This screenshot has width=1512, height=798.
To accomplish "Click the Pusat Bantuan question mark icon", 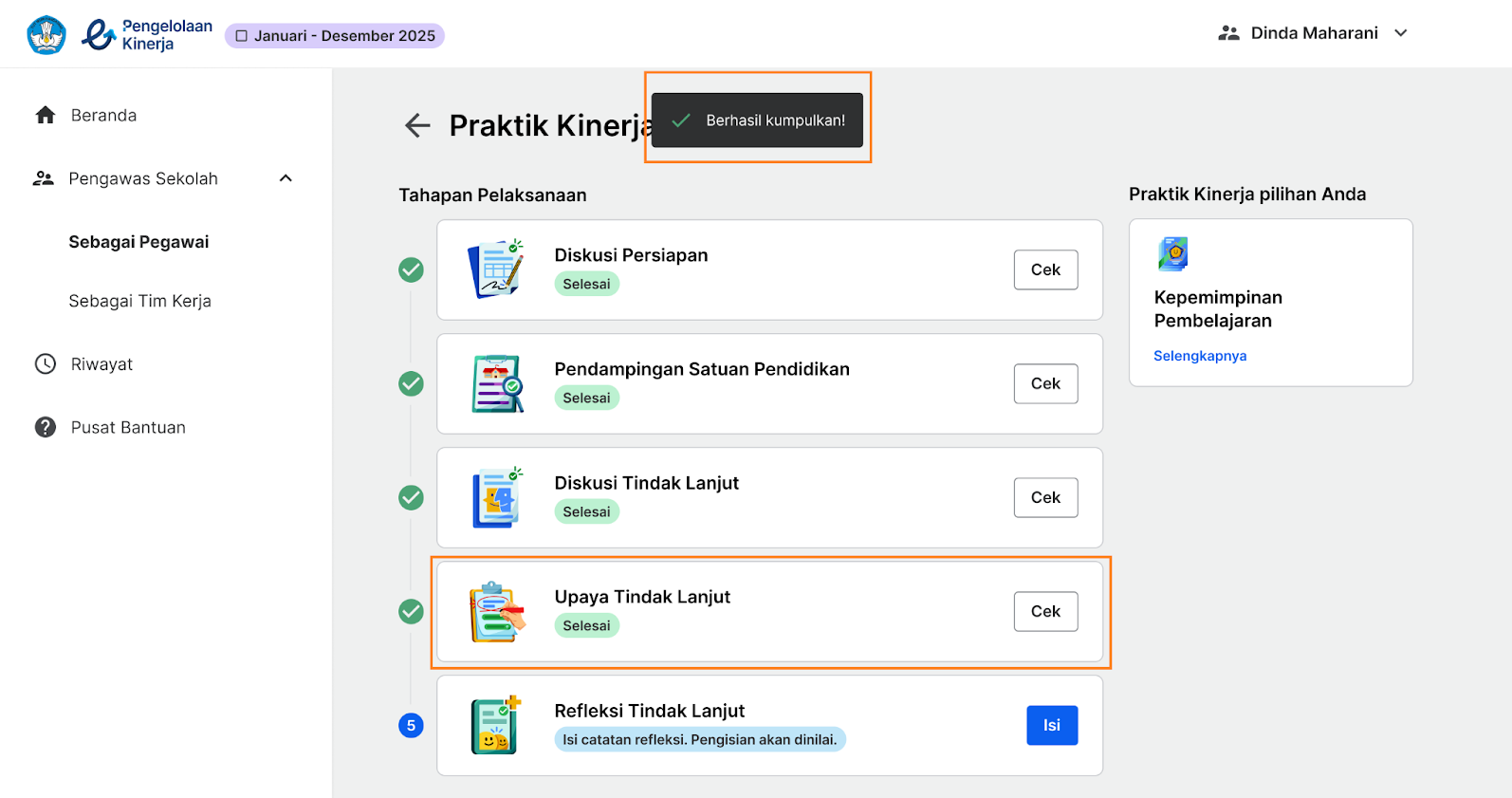I will point(46,427).
